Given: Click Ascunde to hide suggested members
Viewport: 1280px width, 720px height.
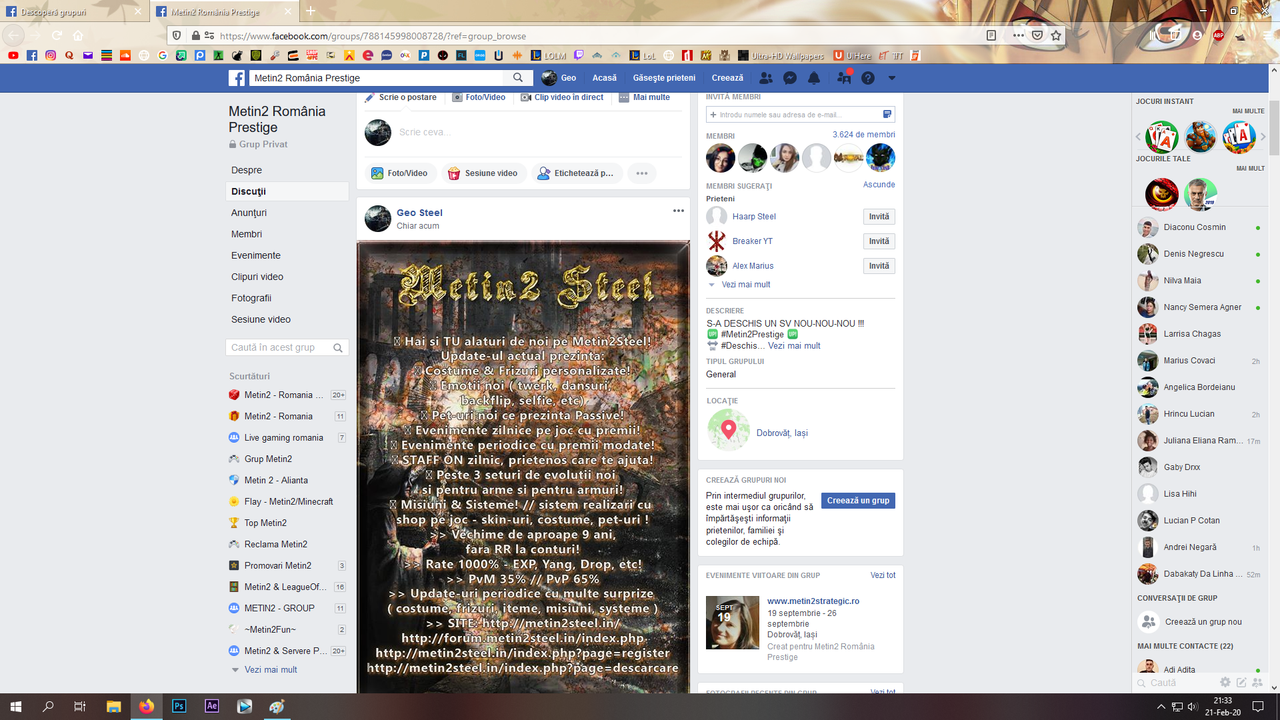Looking at the screenshot, I should pyautogui.click(x=879, y=185).
